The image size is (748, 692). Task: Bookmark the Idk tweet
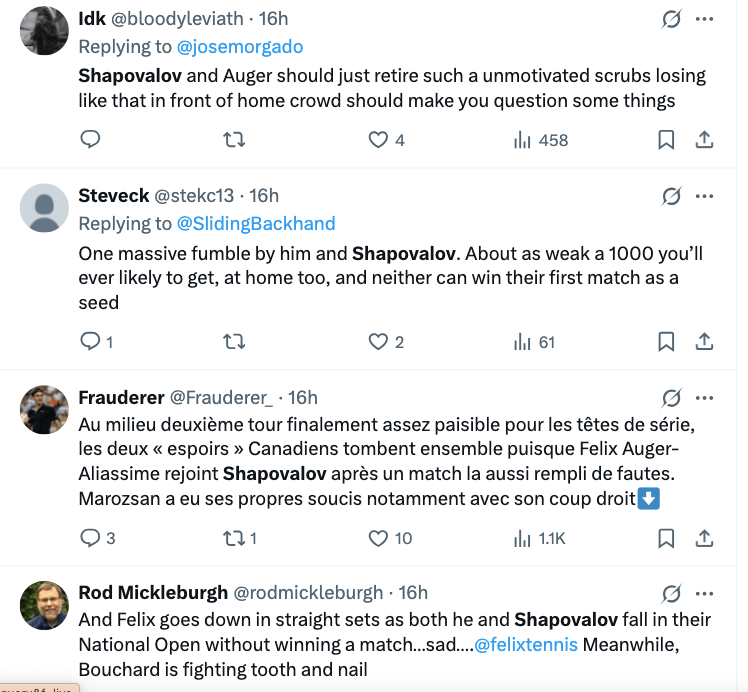(666, 140)
